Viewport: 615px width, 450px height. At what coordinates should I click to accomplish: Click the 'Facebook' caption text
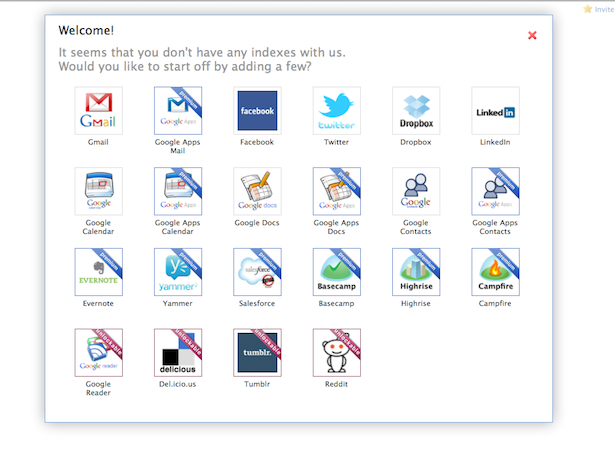point(257,142)
